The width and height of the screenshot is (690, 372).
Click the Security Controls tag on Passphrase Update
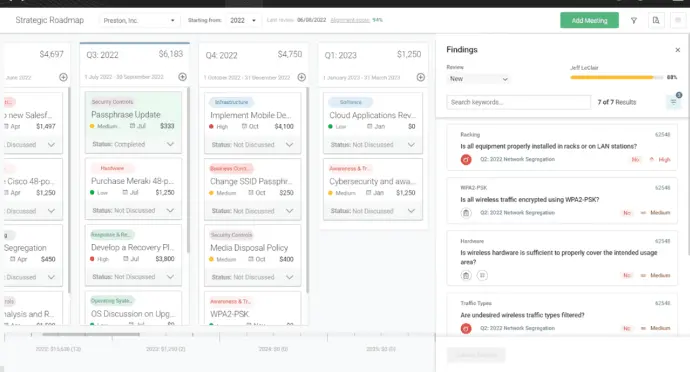pos(112,102)
